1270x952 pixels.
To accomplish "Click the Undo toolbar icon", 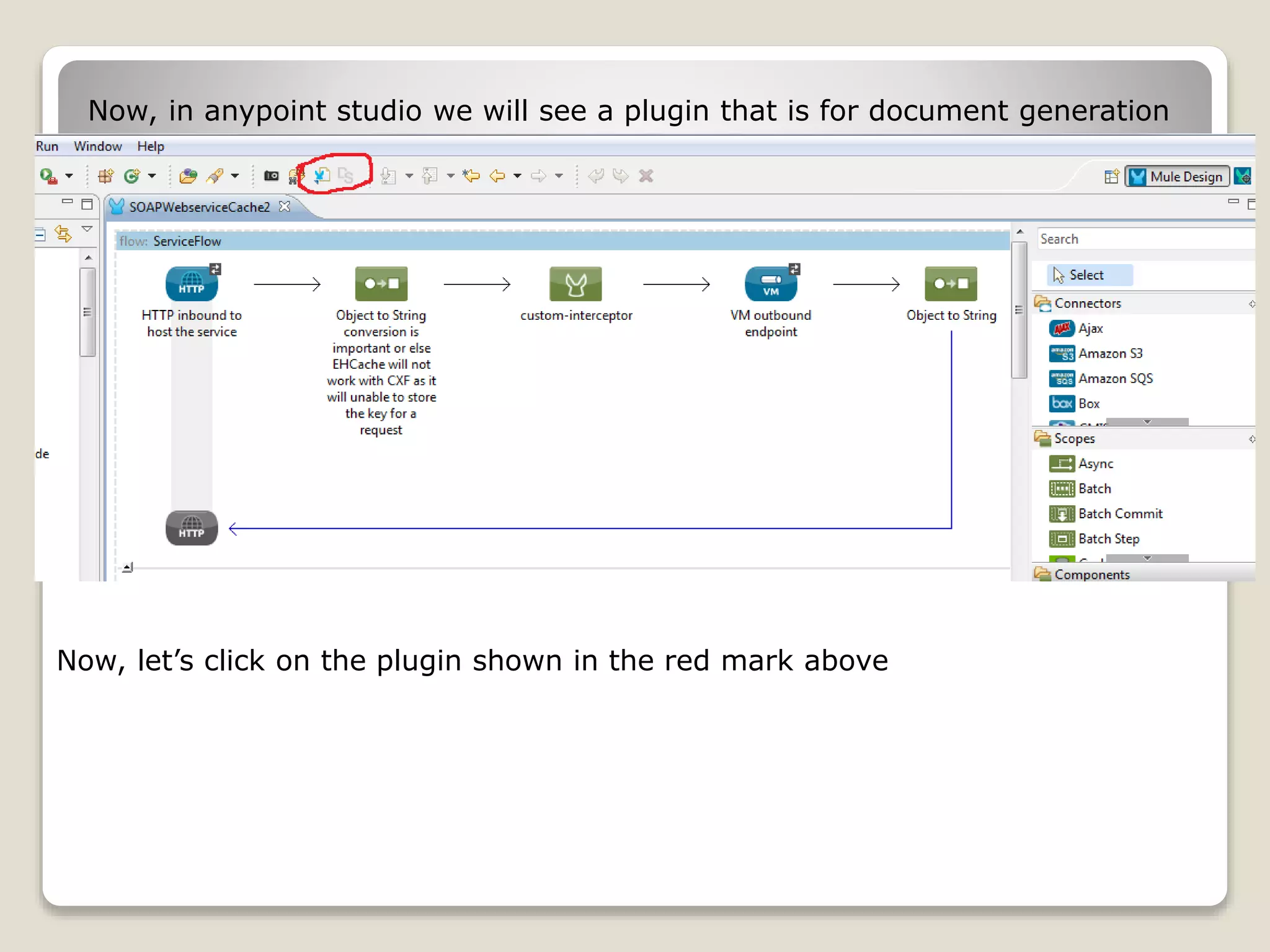I will click(x=596, y=176).
